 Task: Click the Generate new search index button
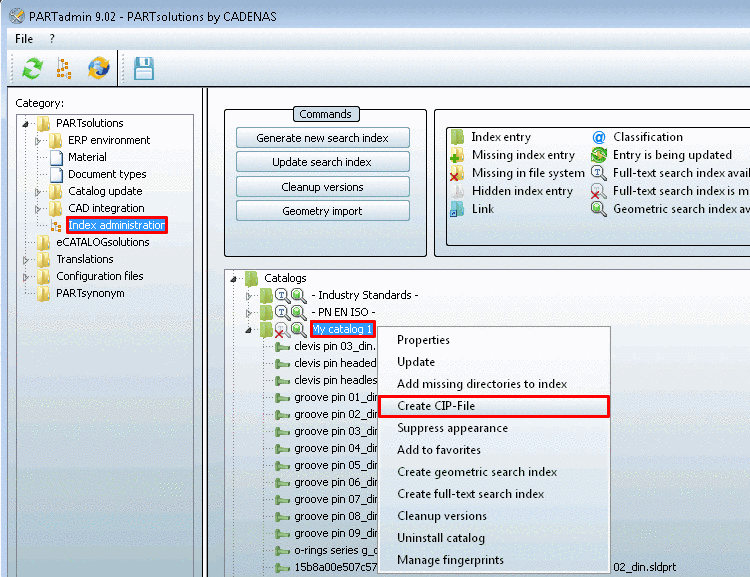point(322,138)
